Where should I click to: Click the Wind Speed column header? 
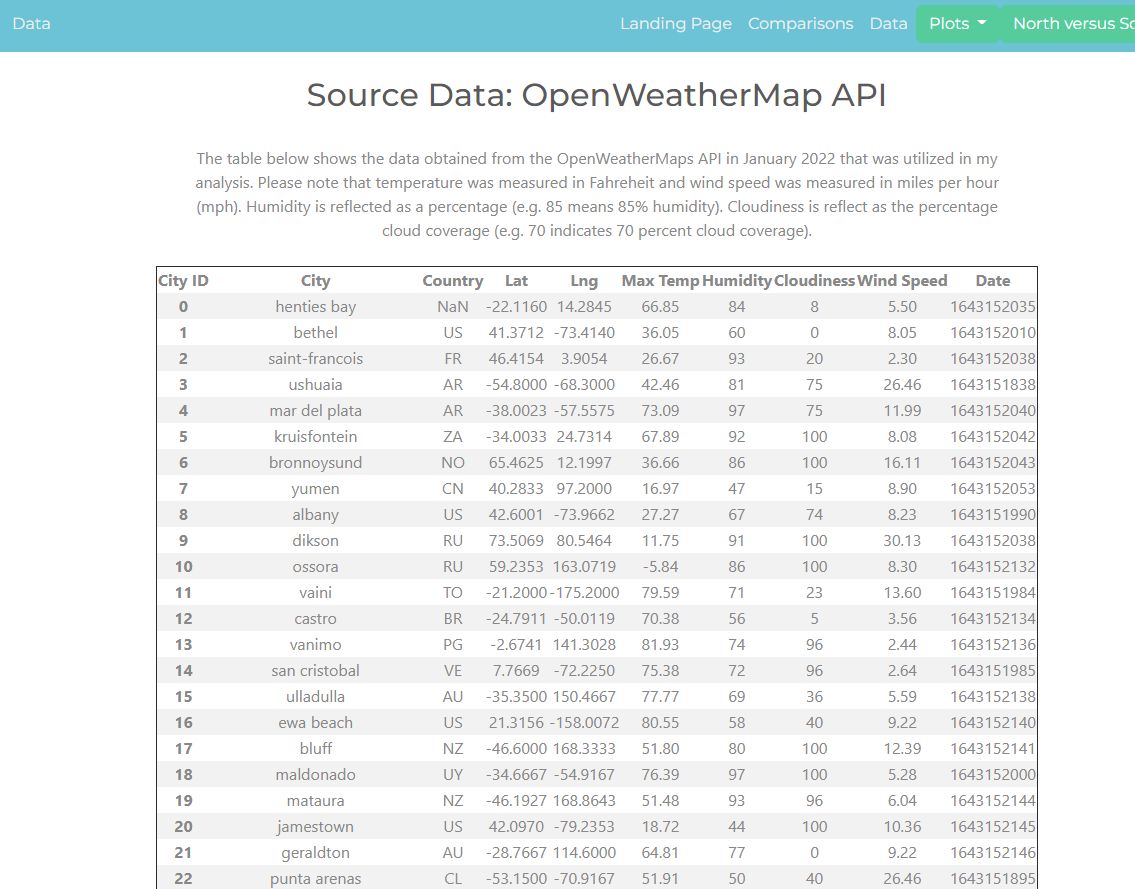903,280
